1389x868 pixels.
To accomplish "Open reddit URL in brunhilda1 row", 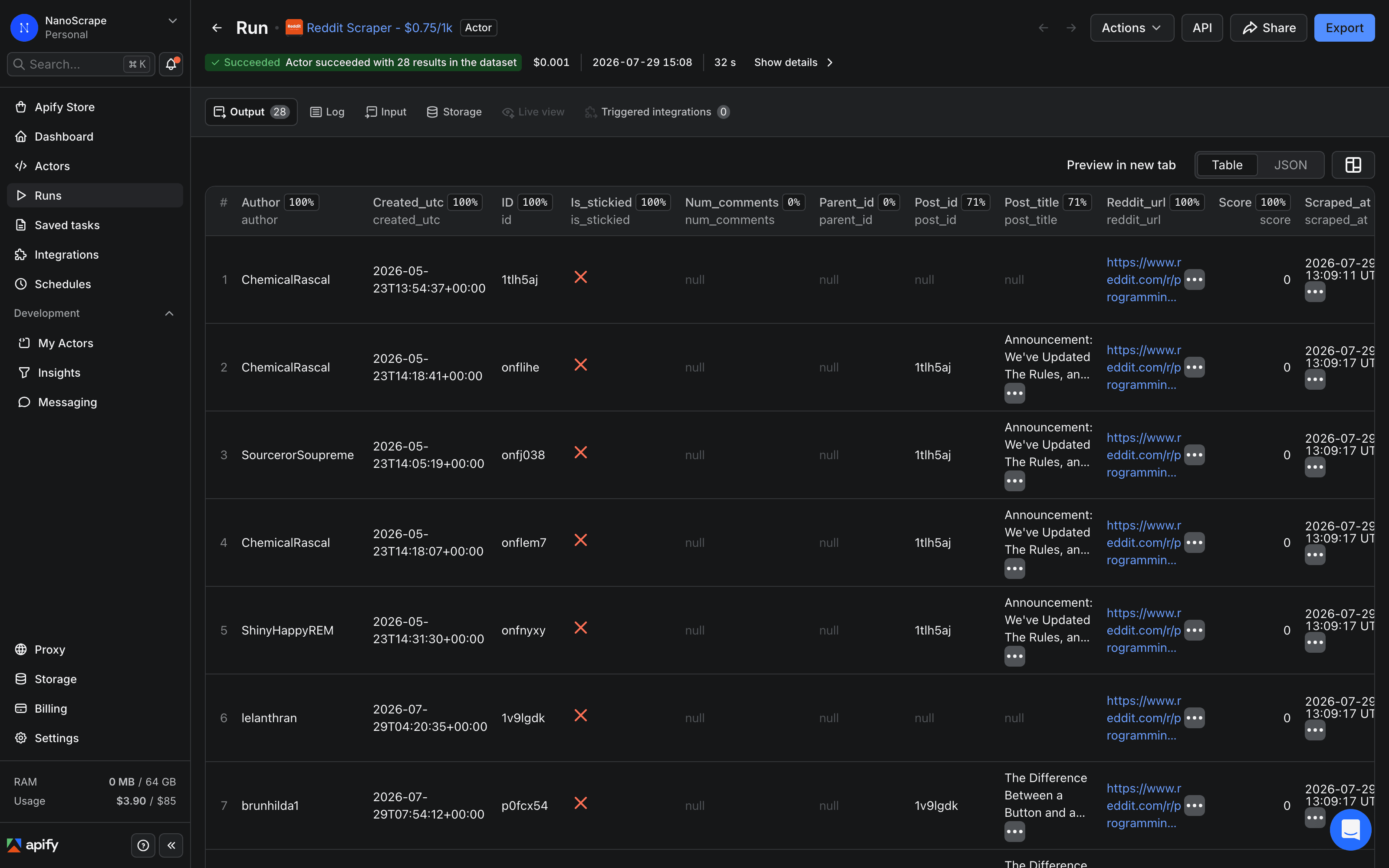I will coord(1143,806).
